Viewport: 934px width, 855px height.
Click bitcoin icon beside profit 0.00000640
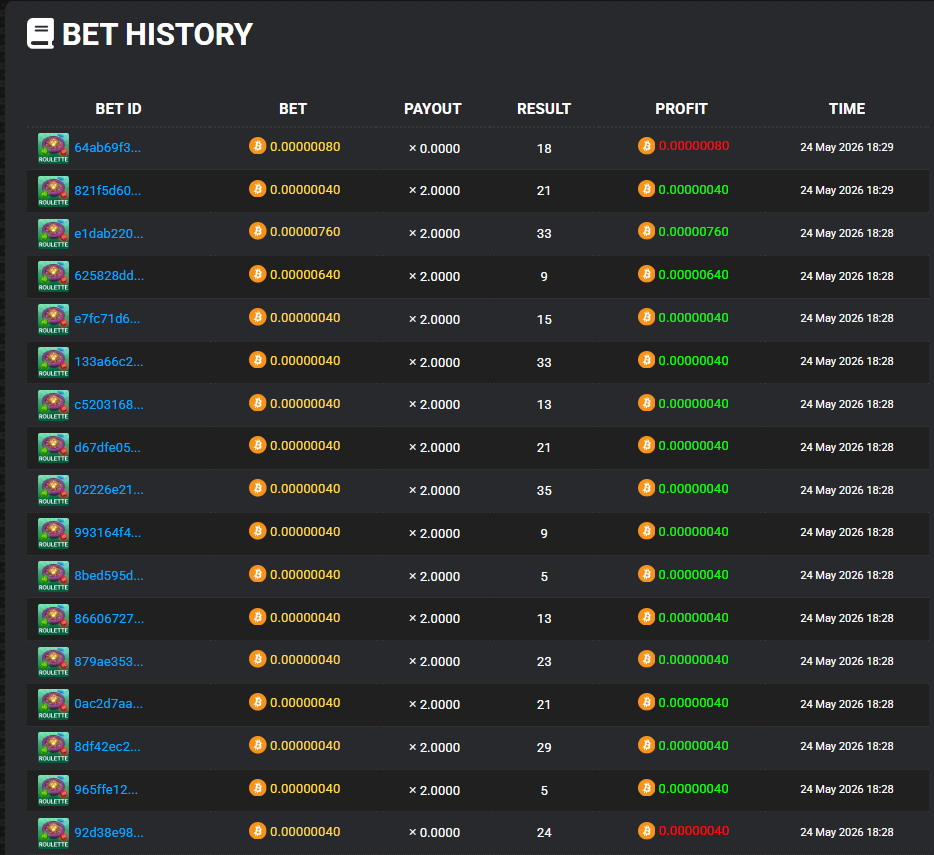[x=646, y=274]
